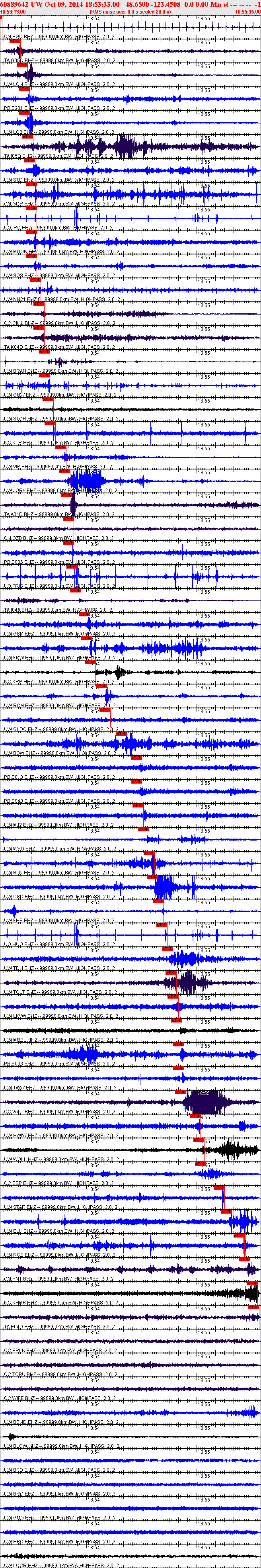This screenshot has height=1568, width=261.
Task: Click the UW.RCM EHZ trace label
Action: [x=60, y=706]
